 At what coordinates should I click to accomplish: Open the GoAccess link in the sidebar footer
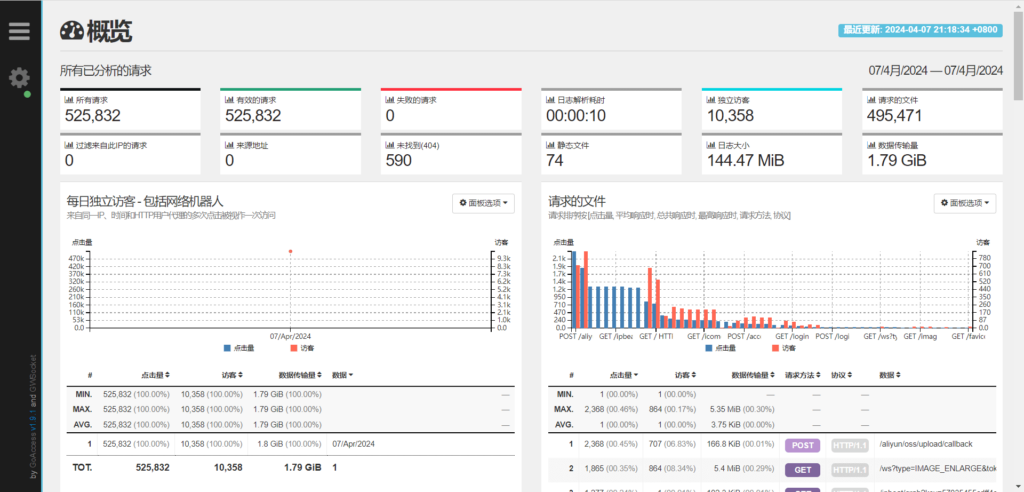coord(33,451)
